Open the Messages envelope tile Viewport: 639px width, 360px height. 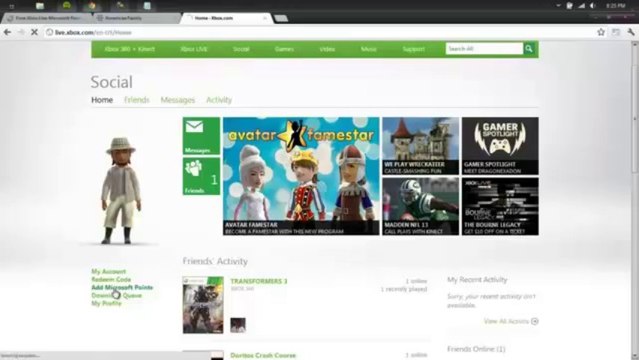pos(201,136)
